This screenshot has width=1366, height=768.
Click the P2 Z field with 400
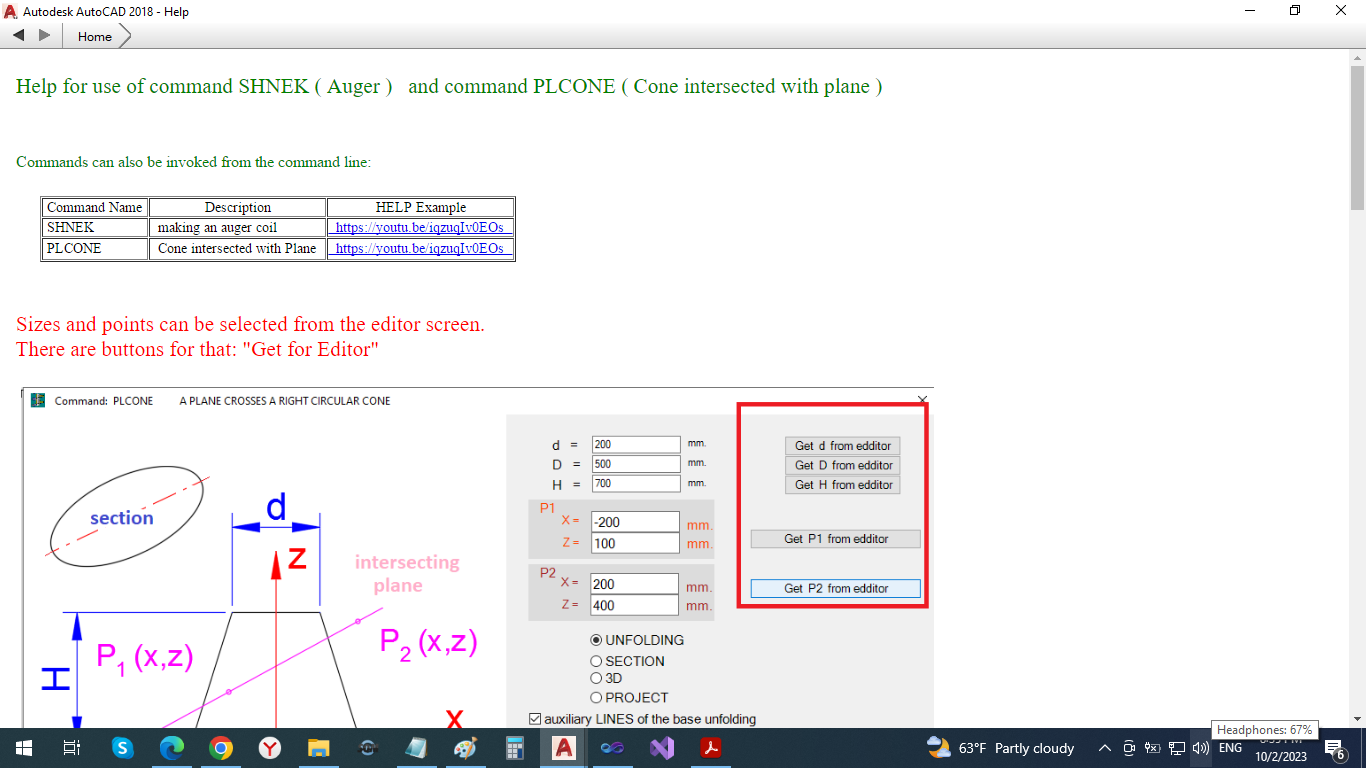click(635, 605)
